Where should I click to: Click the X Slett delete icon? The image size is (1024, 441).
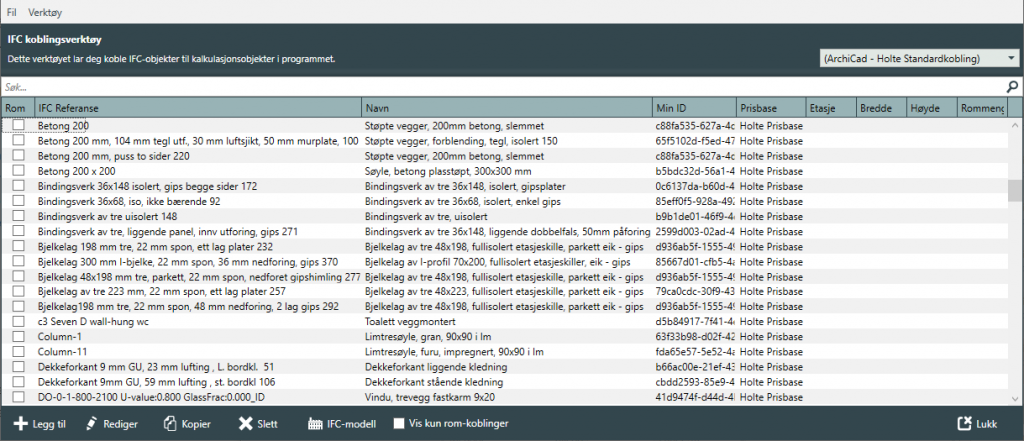[x=245, y=424]
